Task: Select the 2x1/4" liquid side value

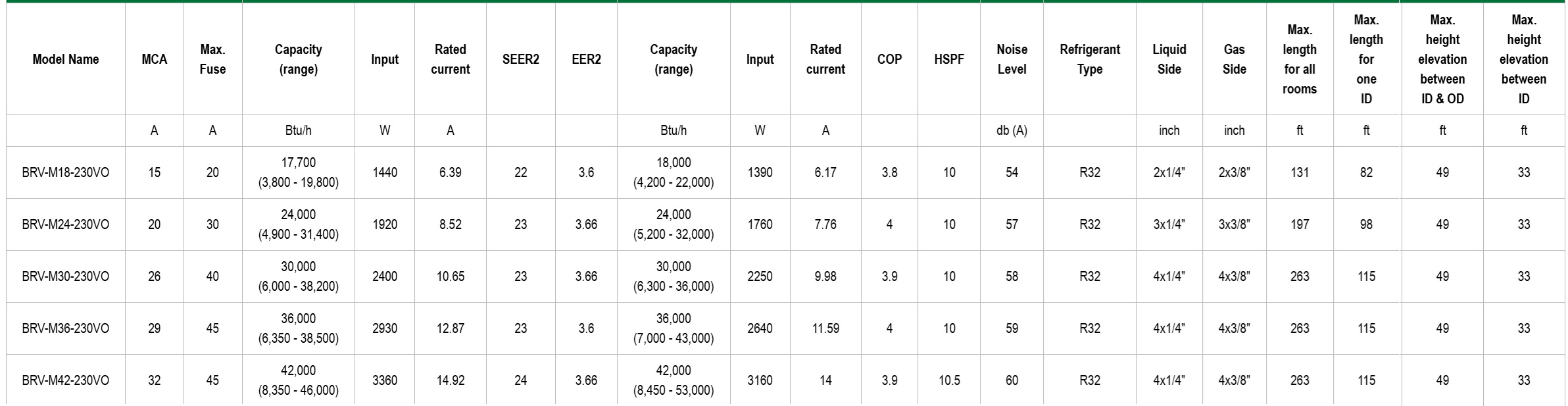Action: coord(1169,172)
